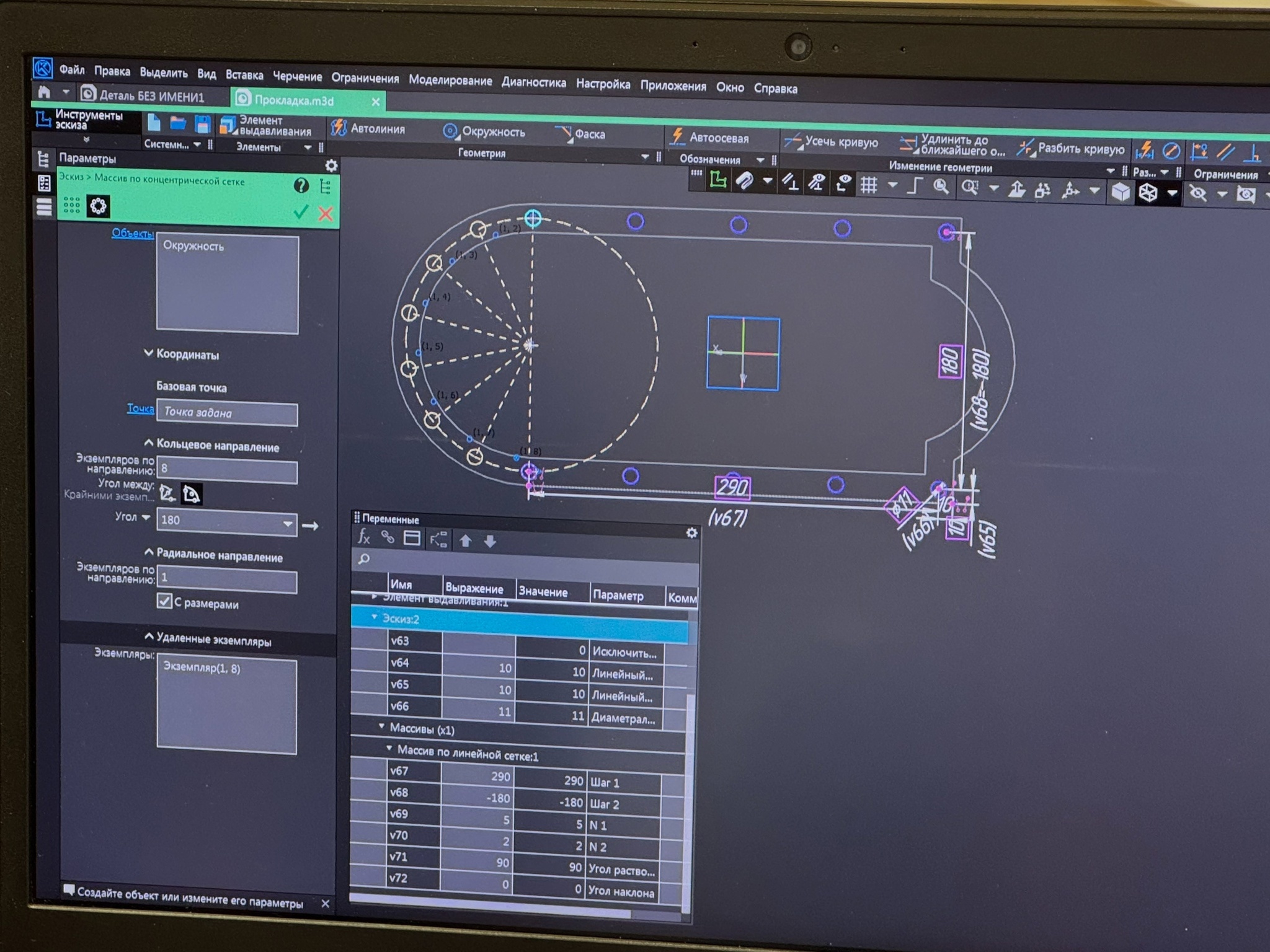
Task: Click the Объекты link
Action: click(x=132, y=233)
